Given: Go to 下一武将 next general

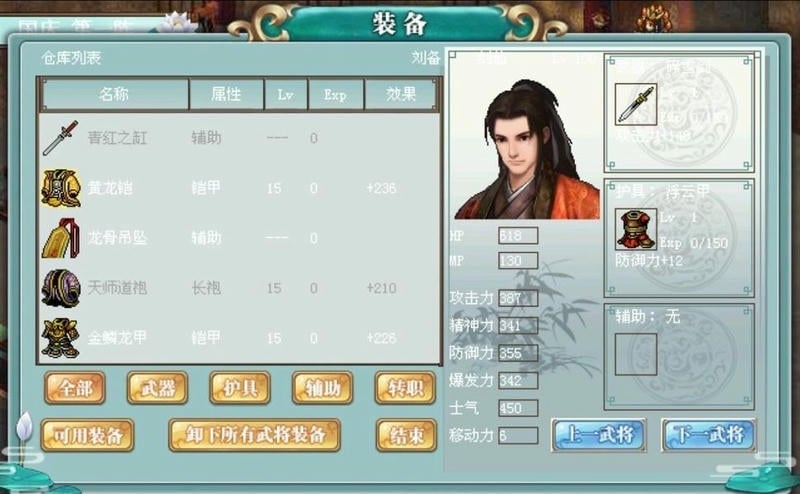Looking at the screenshot, I should coord(709,435).
